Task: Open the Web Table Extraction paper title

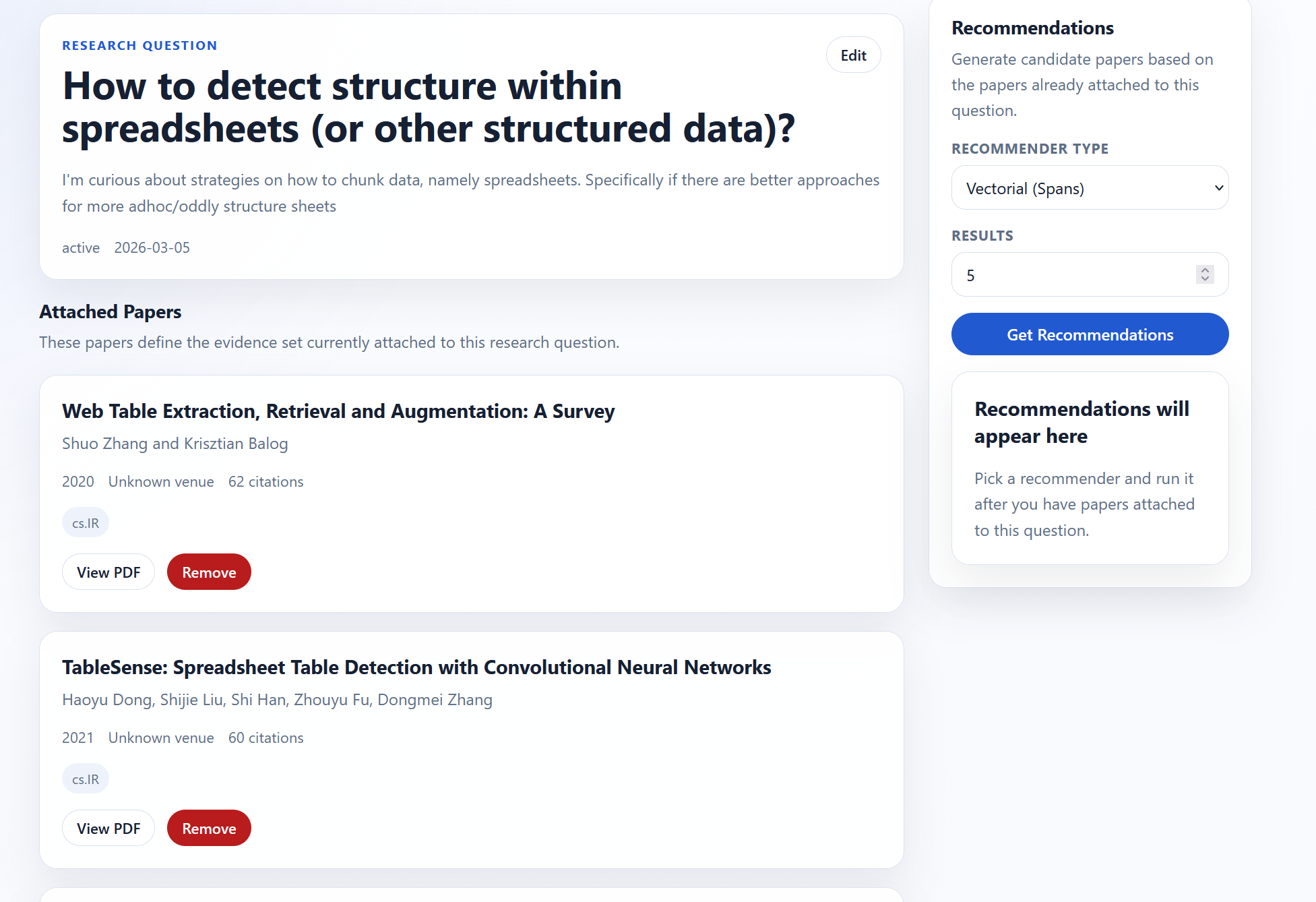Action: click(338, 411)
